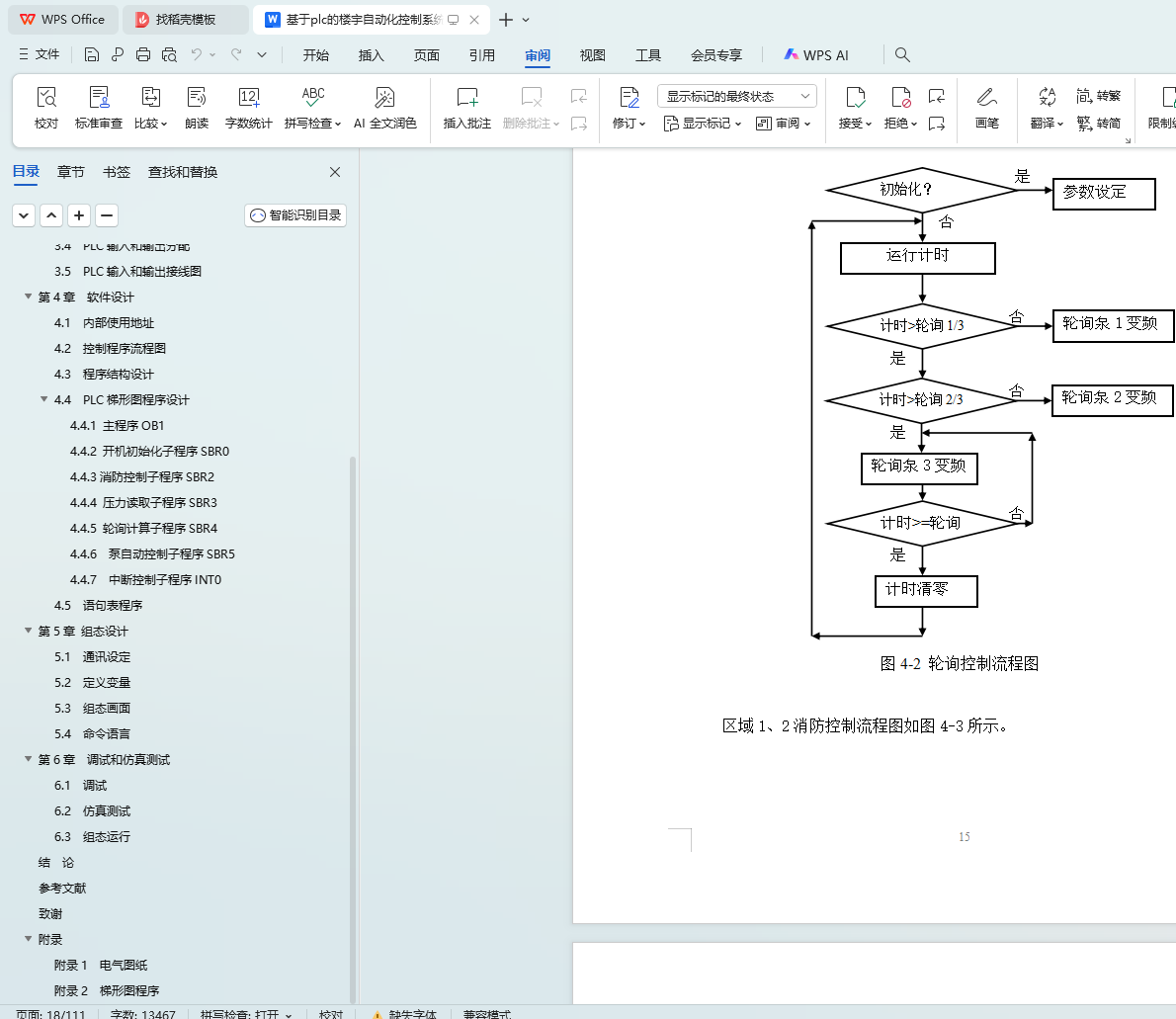Collapse outline with up-chevron button
The width and height of the screenshot is (1176, 1019).
pyautogui.click(x=51, y=215)
